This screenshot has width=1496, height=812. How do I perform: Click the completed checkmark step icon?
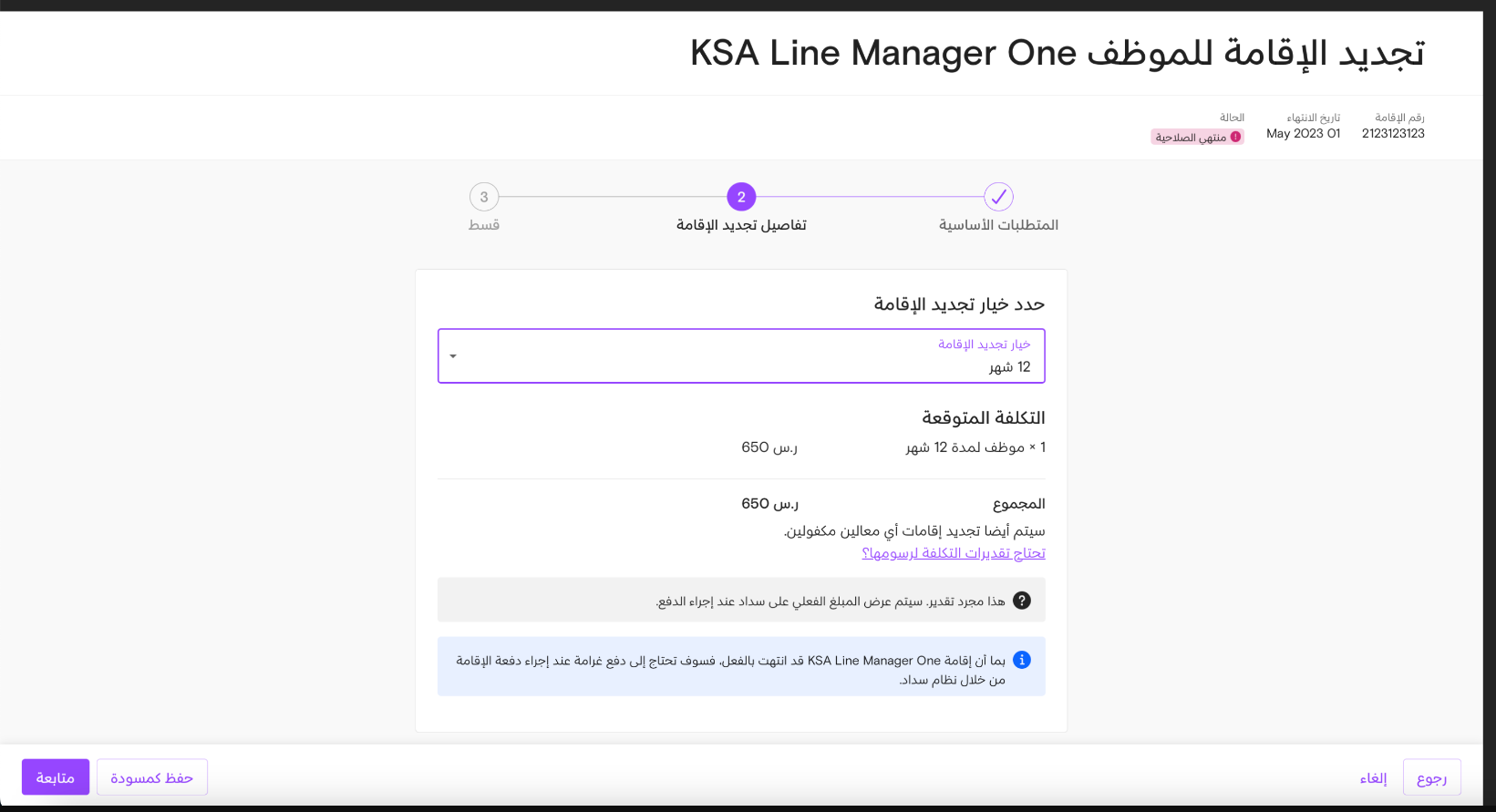tap(998, 197)
